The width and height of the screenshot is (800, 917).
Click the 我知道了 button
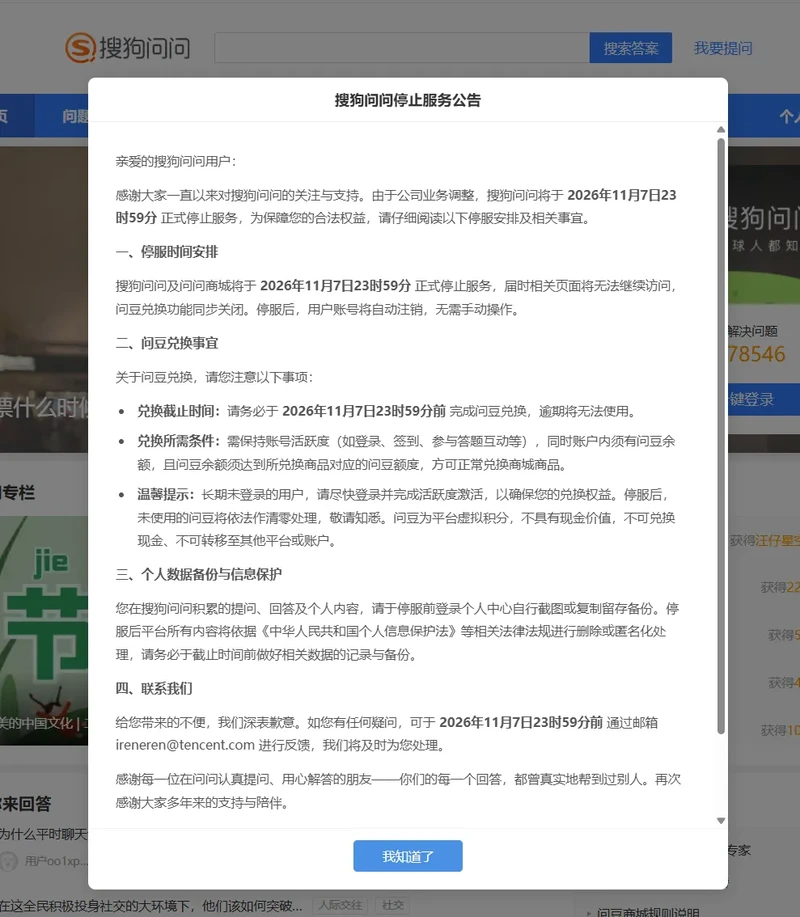click(x=408, y=856)
